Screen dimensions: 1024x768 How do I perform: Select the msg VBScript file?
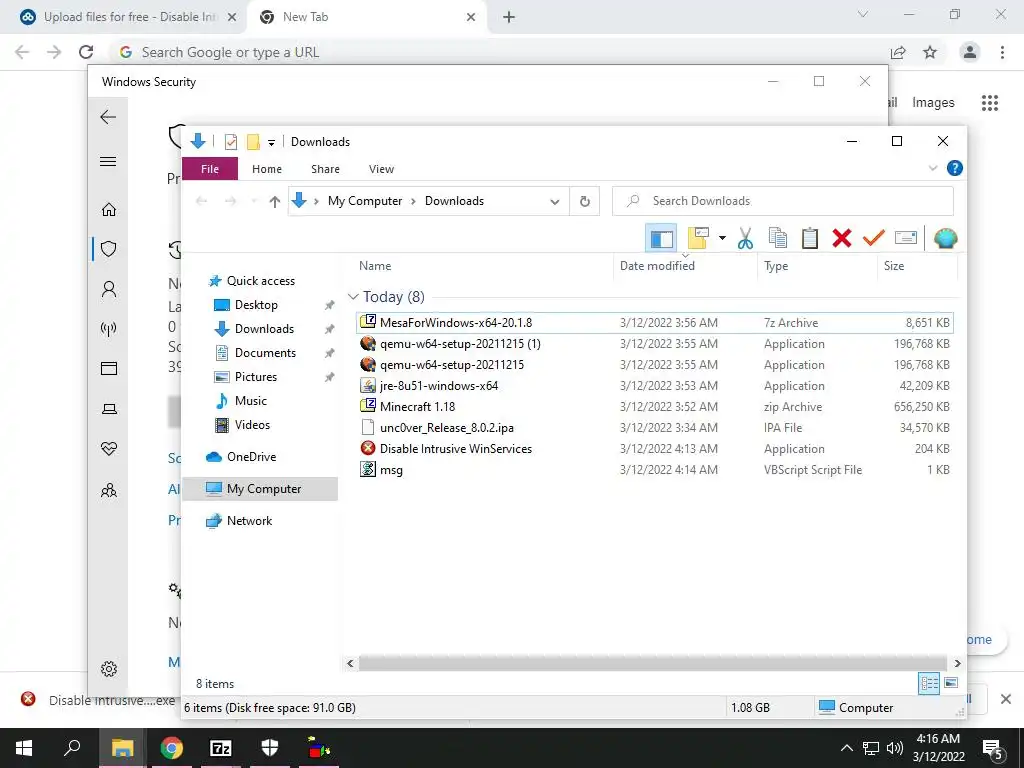pos(655,470)
